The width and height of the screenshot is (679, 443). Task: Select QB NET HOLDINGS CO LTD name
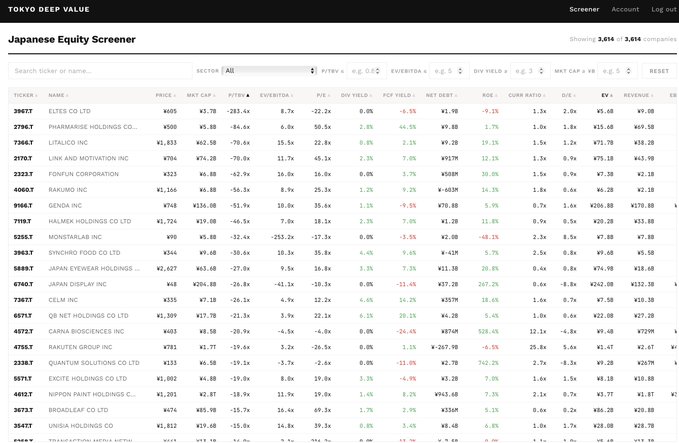(88, 316)
